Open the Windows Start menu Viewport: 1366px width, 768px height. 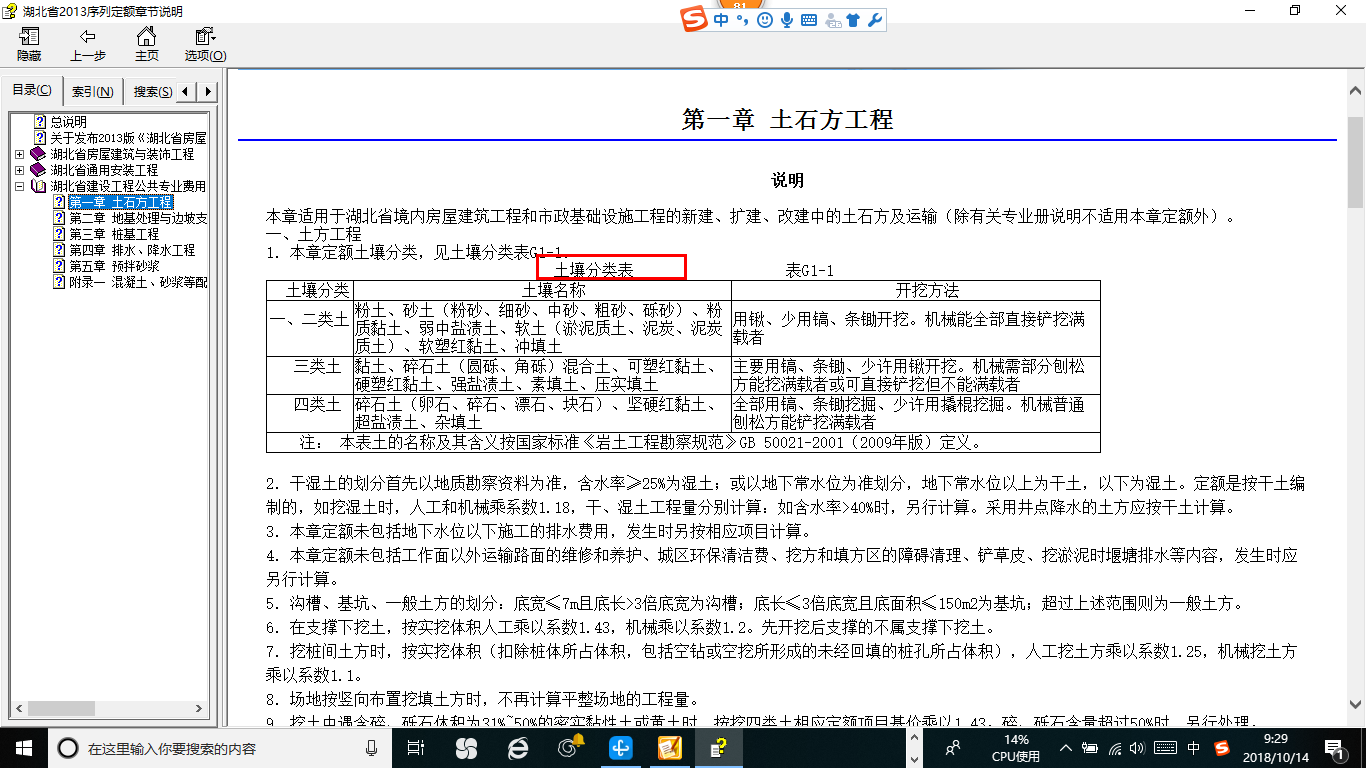coord(23,747)
